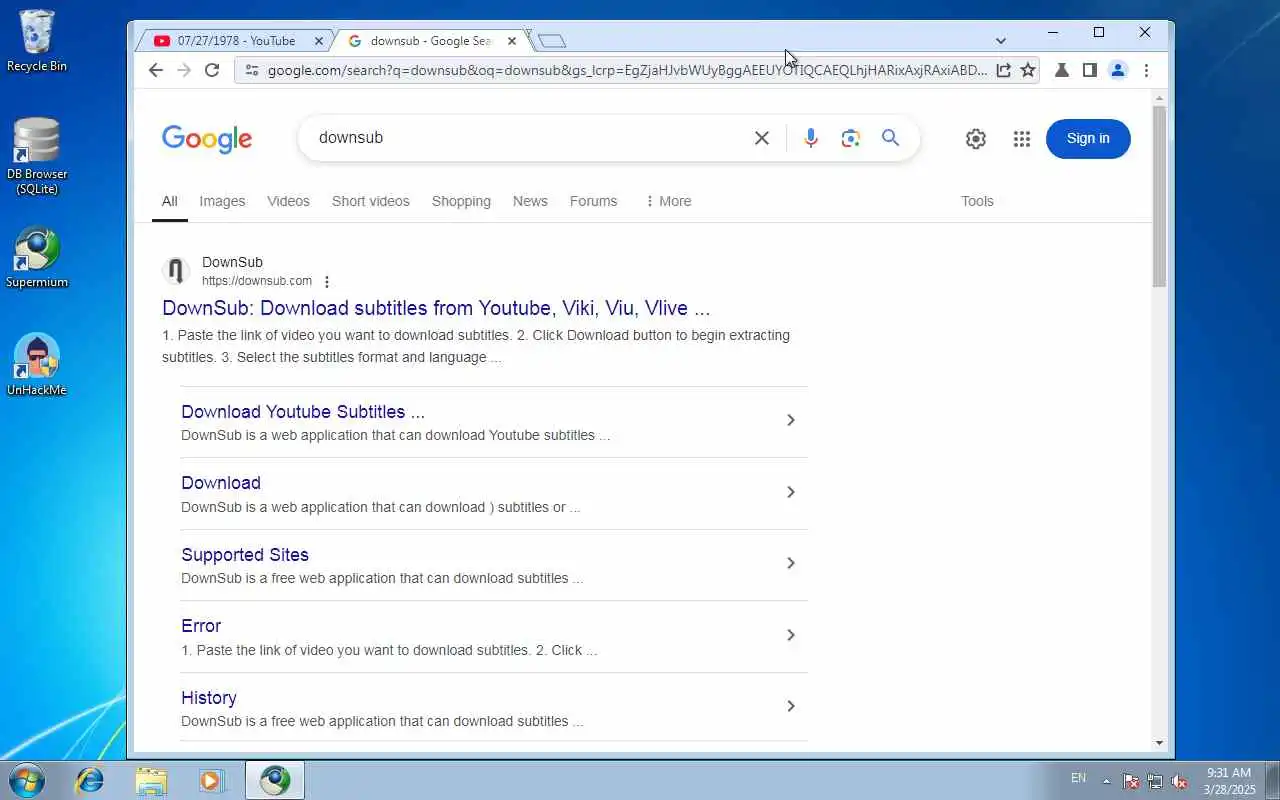Go back with the browser back arrow
This screenshot has width=1280, height=800.
(x=155, y=70)
